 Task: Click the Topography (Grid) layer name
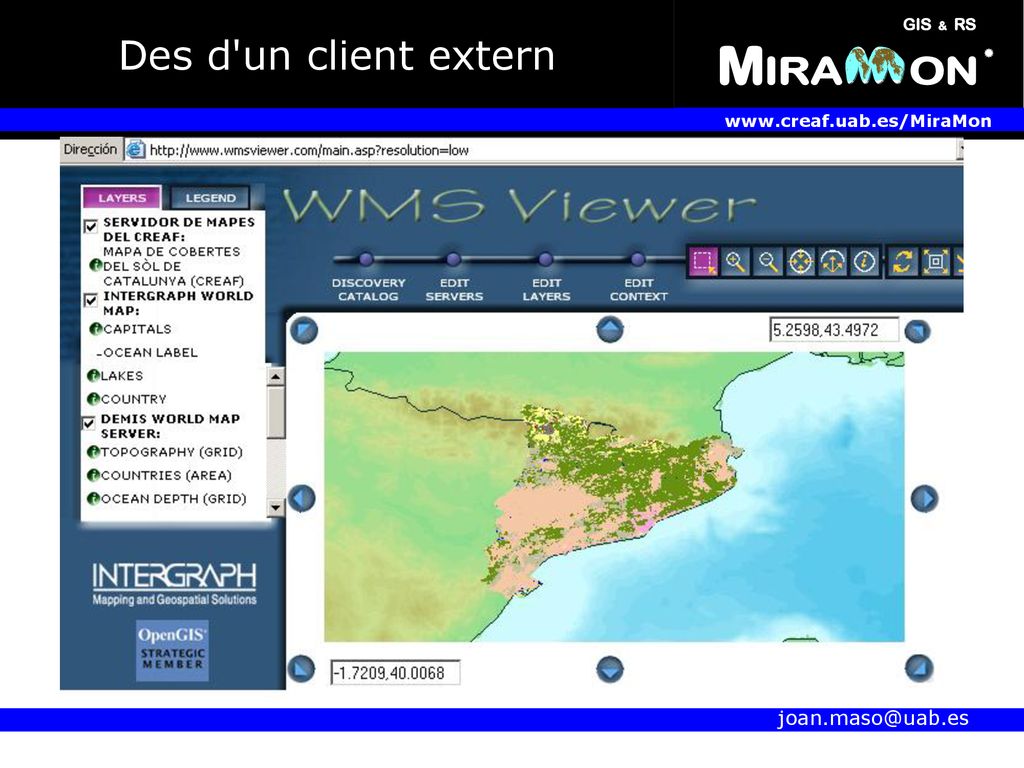[172, 452]
